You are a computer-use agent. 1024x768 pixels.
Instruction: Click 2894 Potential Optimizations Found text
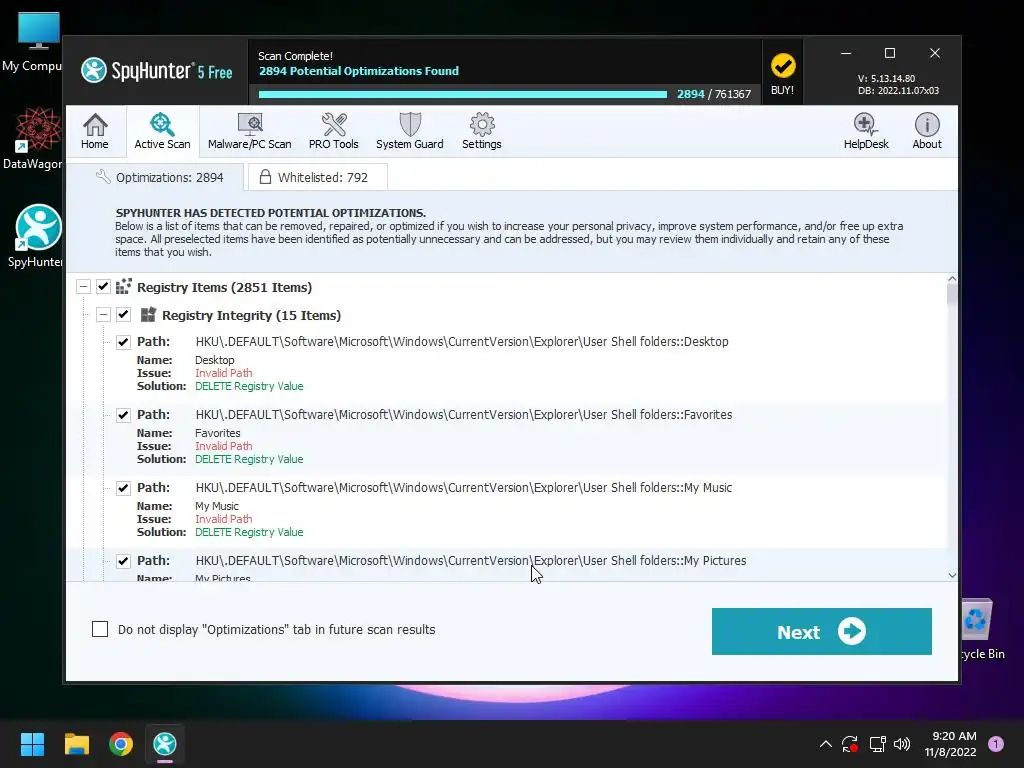click(359, 71)
